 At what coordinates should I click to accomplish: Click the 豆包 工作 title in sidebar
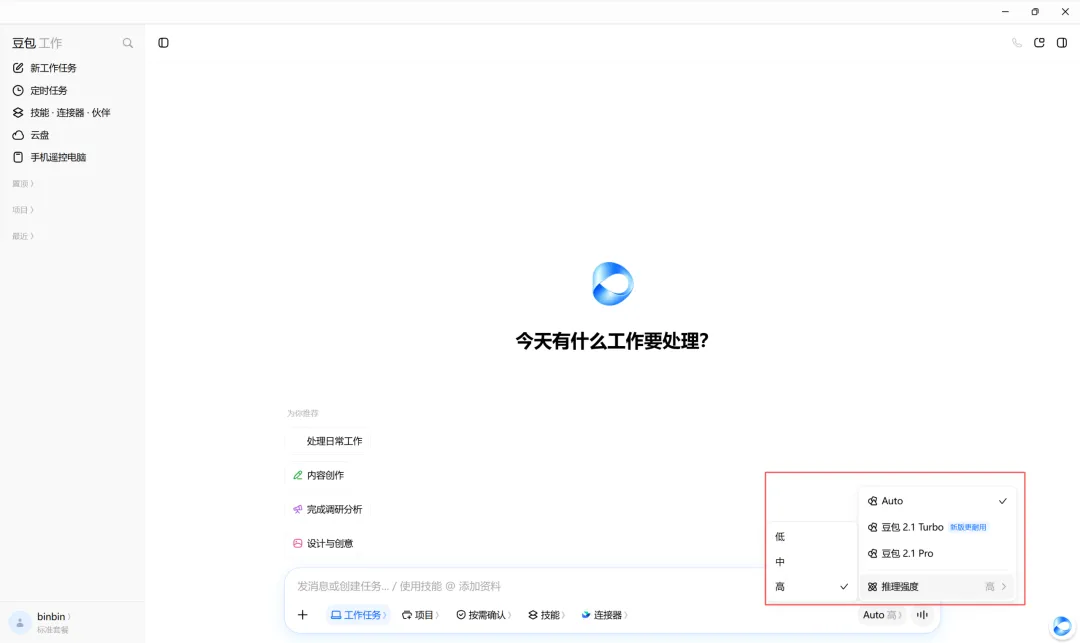pos(37,43)
